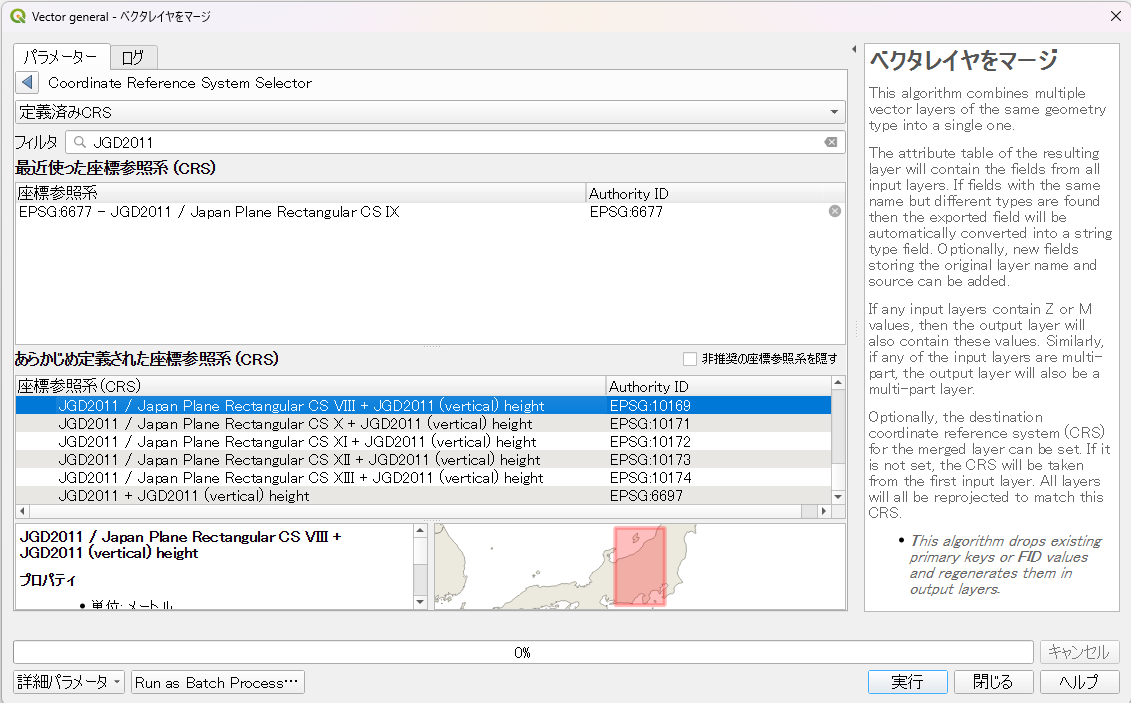
Task: Select JGD2011 + JGD2011 (vertical) height row
Action: point(423,495)
